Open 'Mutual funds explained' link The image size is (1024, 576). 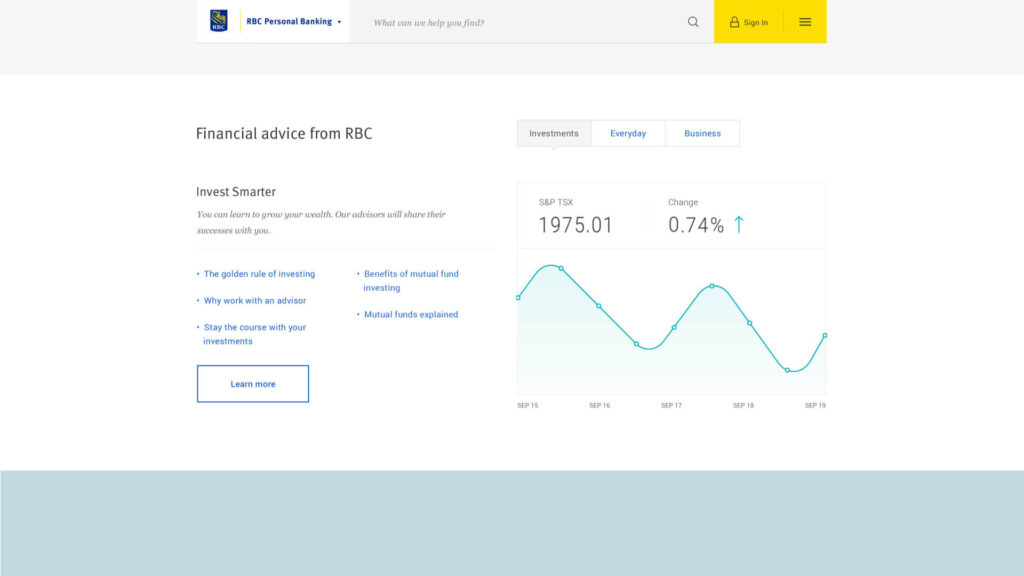click(411, 315)
